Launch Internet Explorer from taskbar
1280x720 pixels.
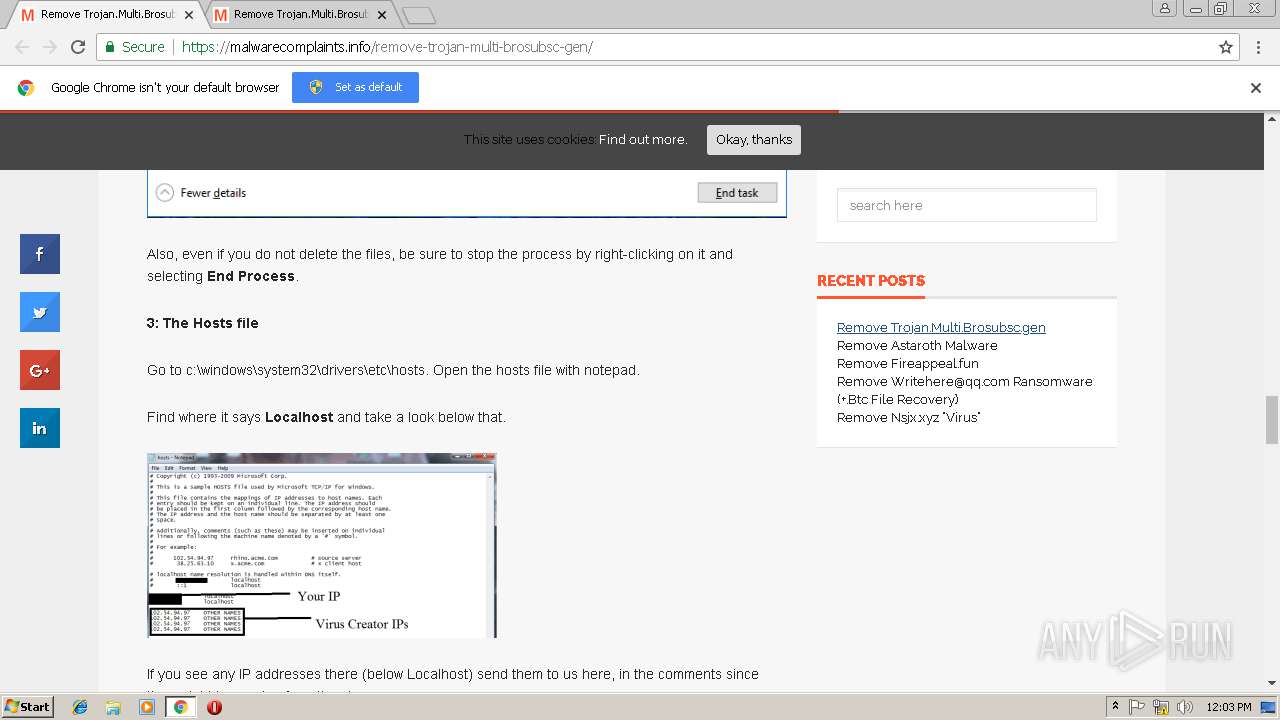point(80,707)
